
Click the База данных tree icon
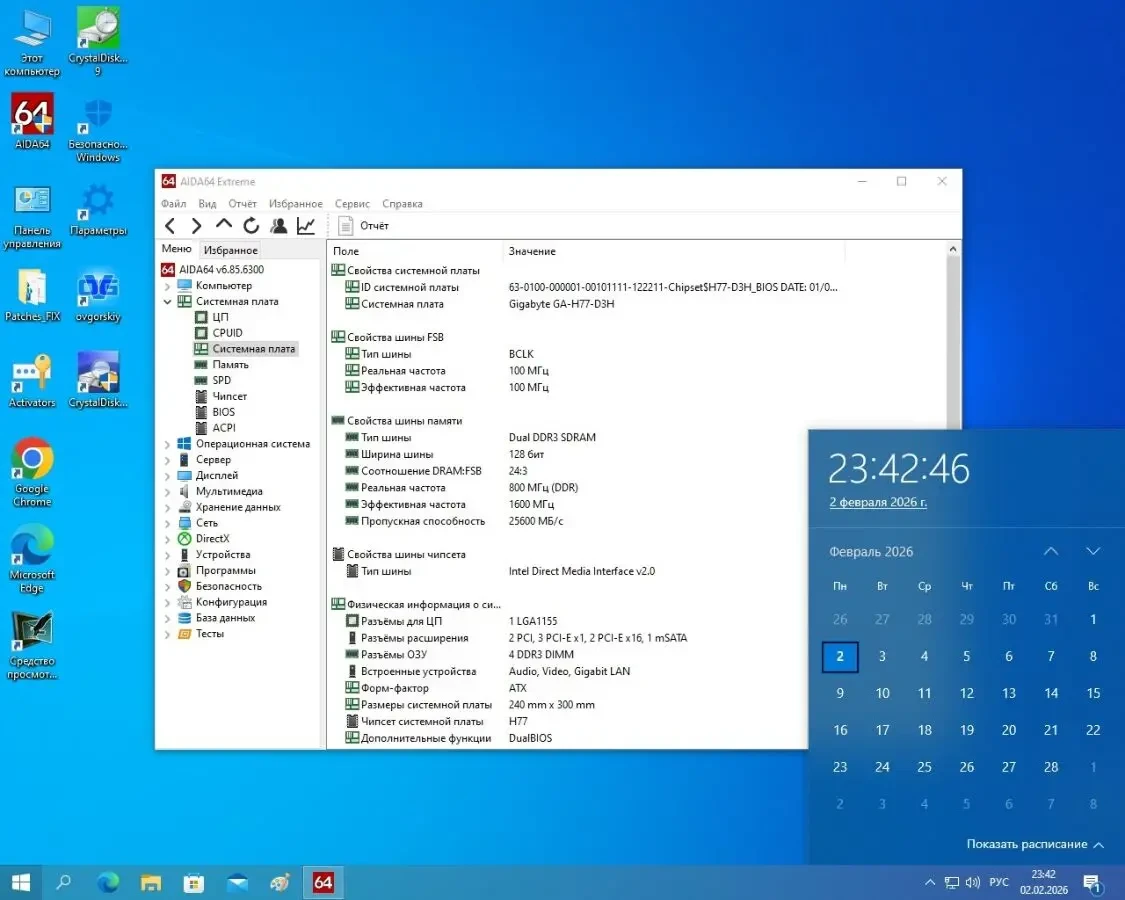pos(184,618)
